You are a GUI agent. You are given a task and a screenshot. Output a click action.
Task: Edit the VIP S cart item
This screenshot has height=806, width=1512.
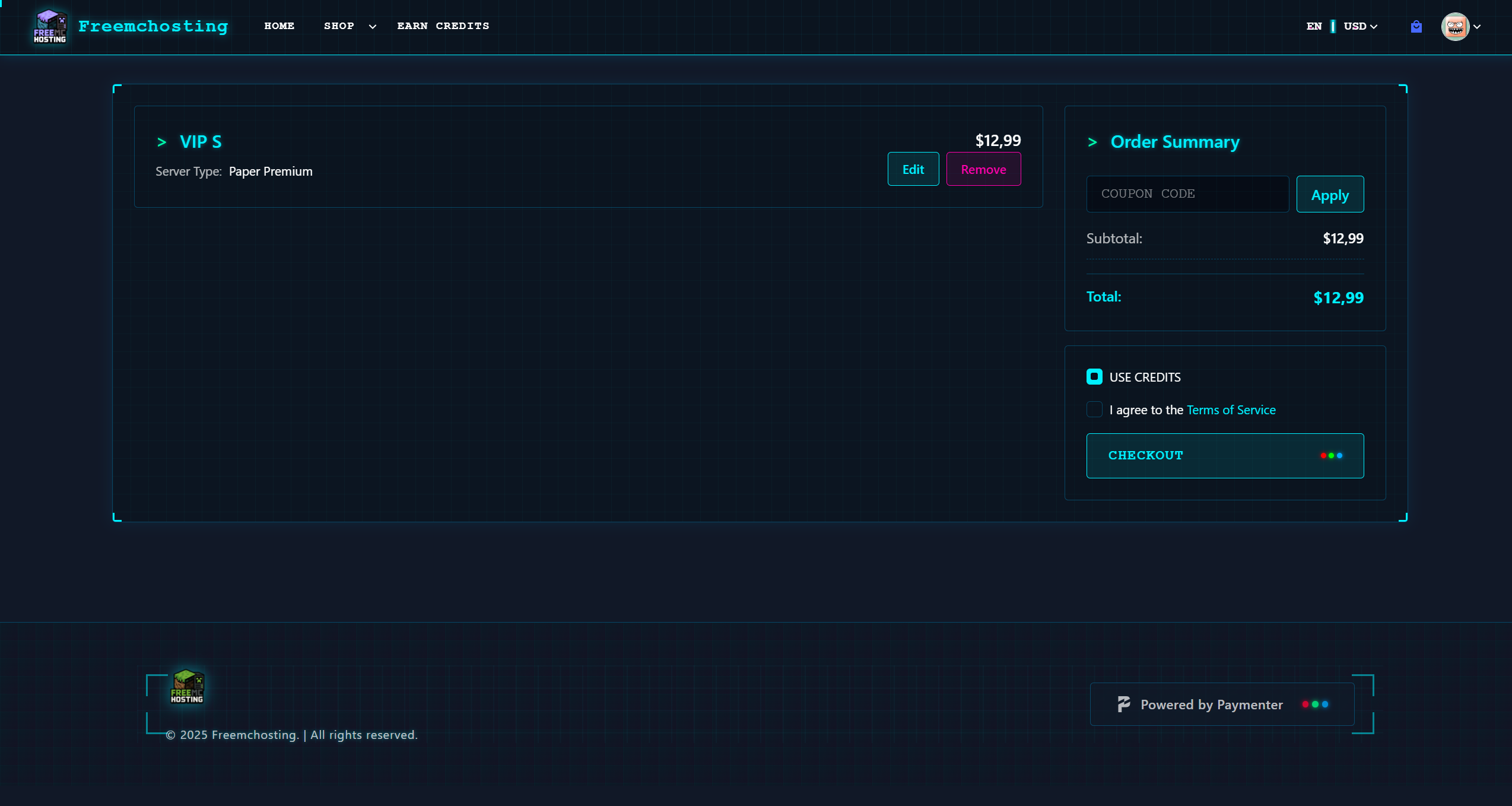pos(913,170)
